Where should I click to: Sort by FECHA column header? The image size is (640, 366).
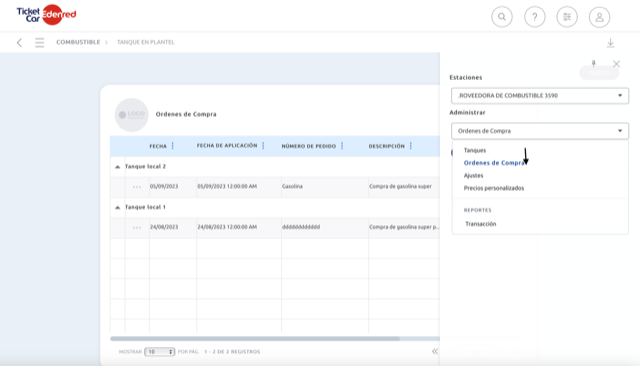(x=158, y=146)
